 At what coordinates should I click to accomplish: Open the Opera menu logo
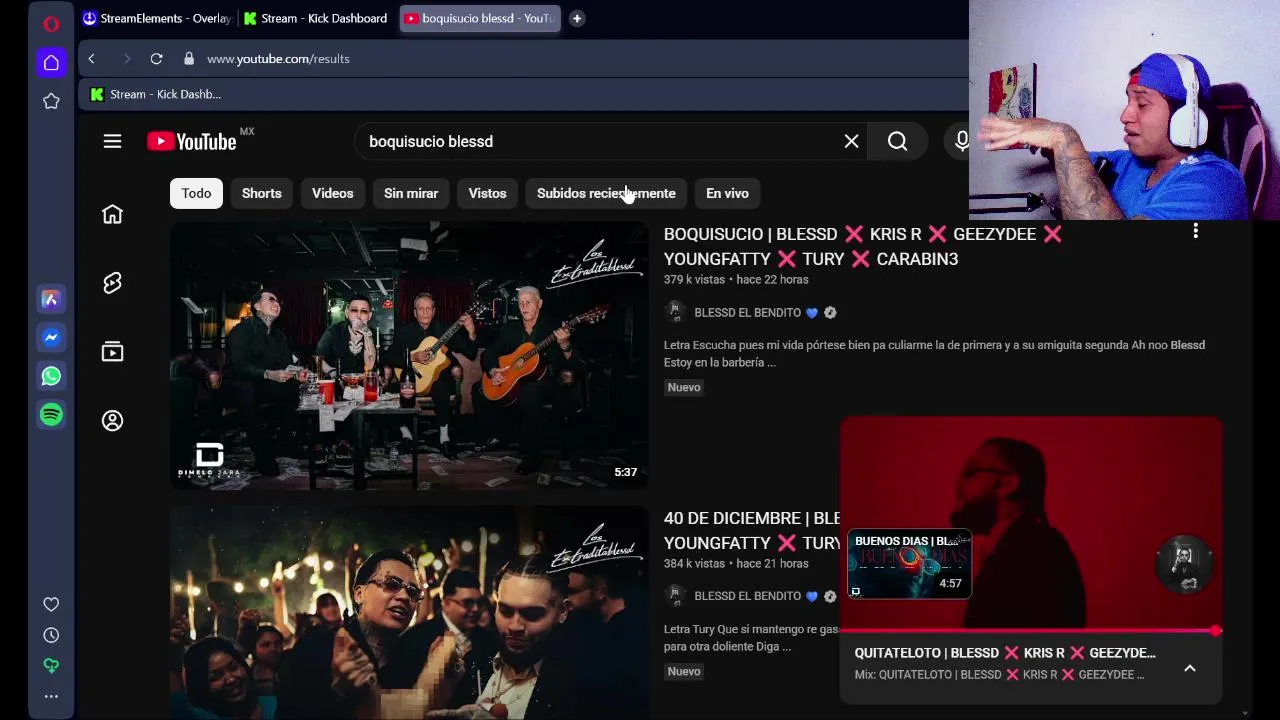point(51,24)
